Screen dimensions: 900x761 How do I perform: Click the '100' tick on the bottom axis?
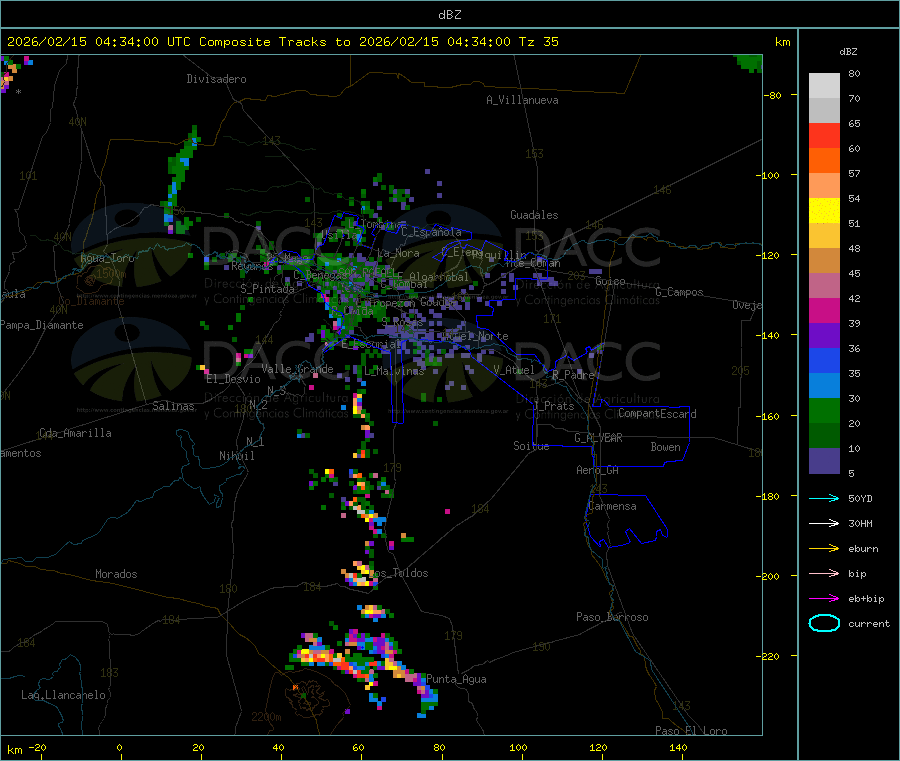pos(518,747)
